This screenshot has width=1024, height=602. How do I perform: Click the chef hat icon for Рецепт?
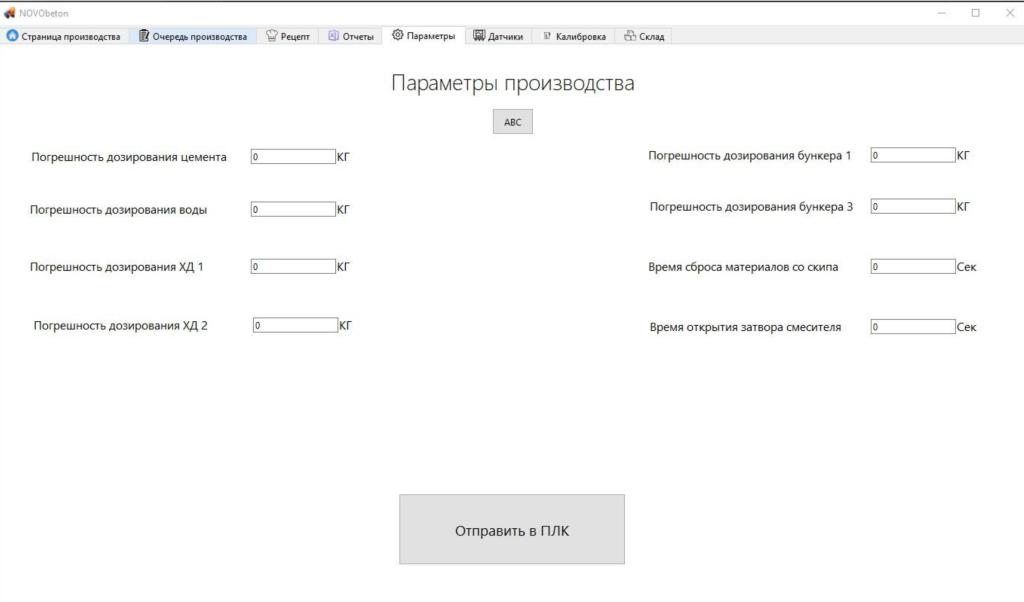(271, 36)
